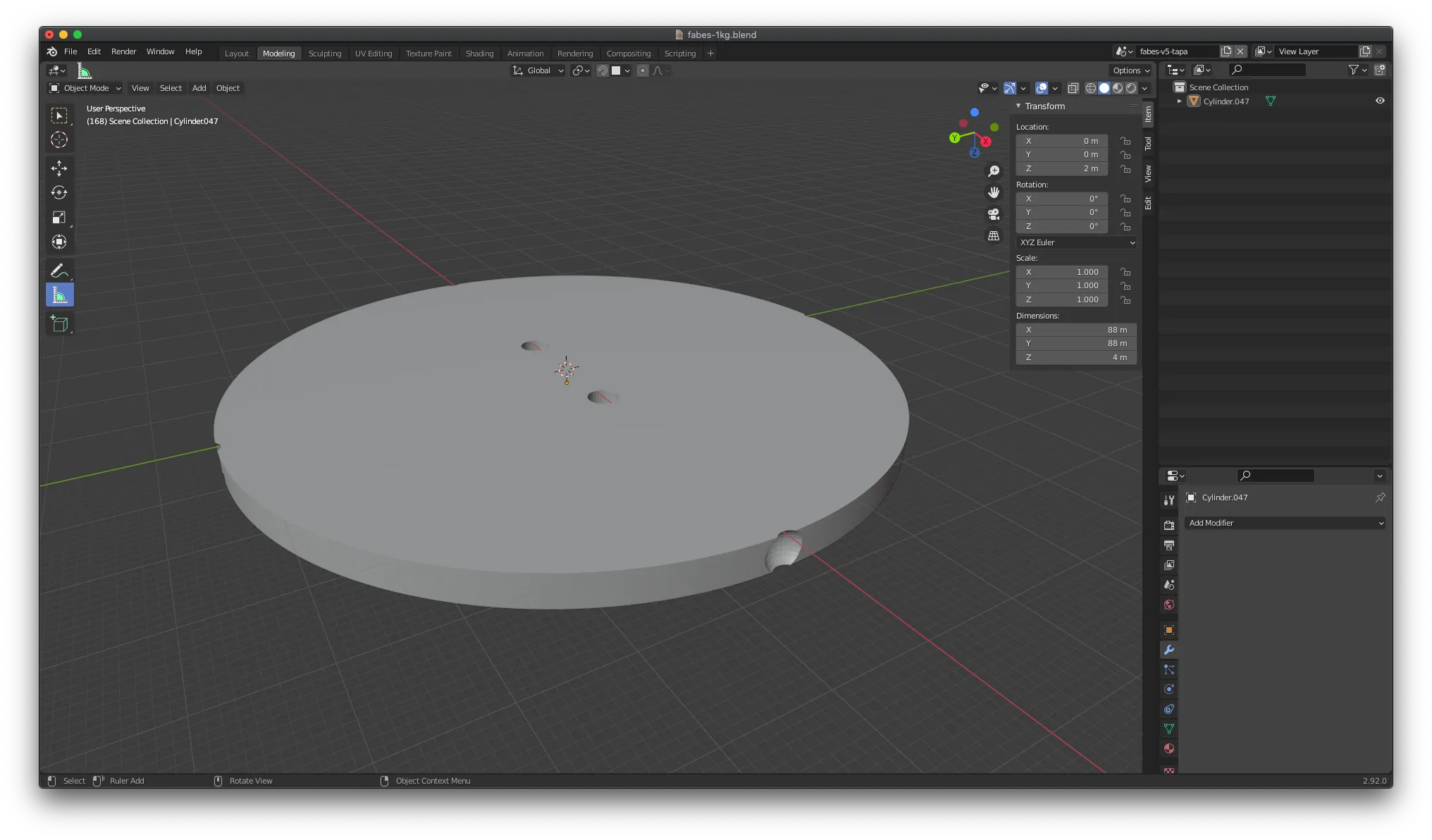Toggle Cylinder.047 visibility in the Outliner

(x=1380, y=101)
